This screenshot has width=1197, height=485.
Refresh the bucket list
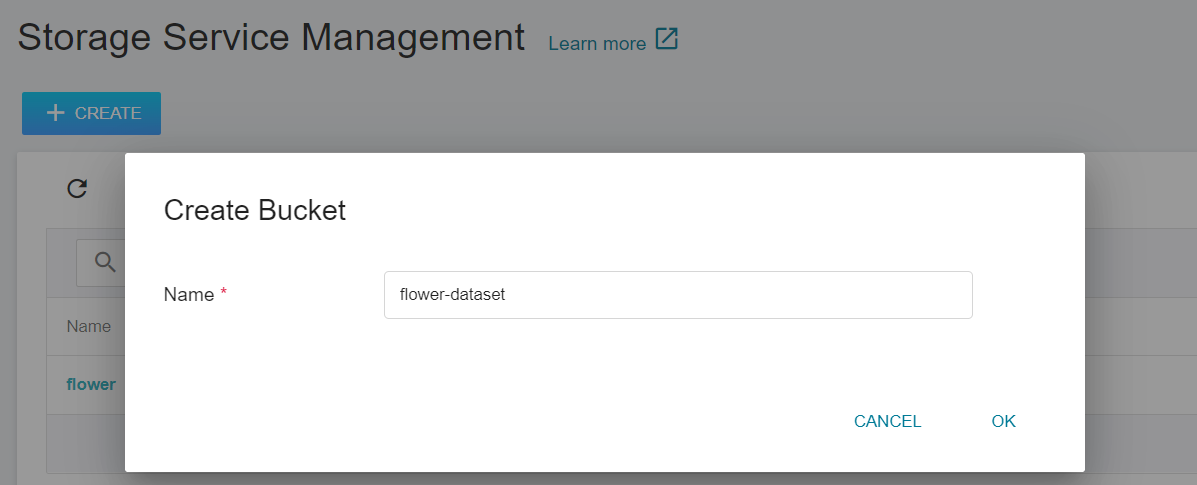point(77,188)
